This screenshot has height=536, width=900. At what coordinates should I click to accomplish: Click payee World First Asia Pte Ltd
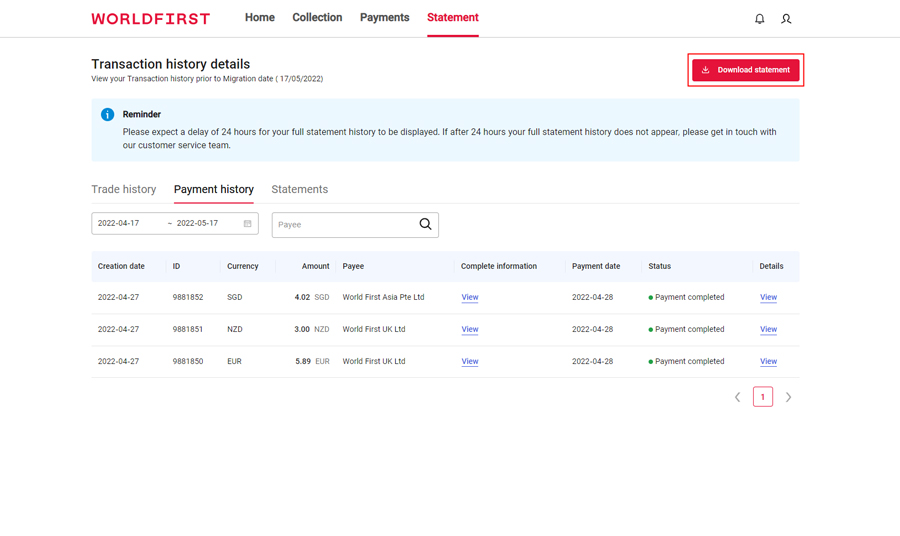click(x=383, y=297)
